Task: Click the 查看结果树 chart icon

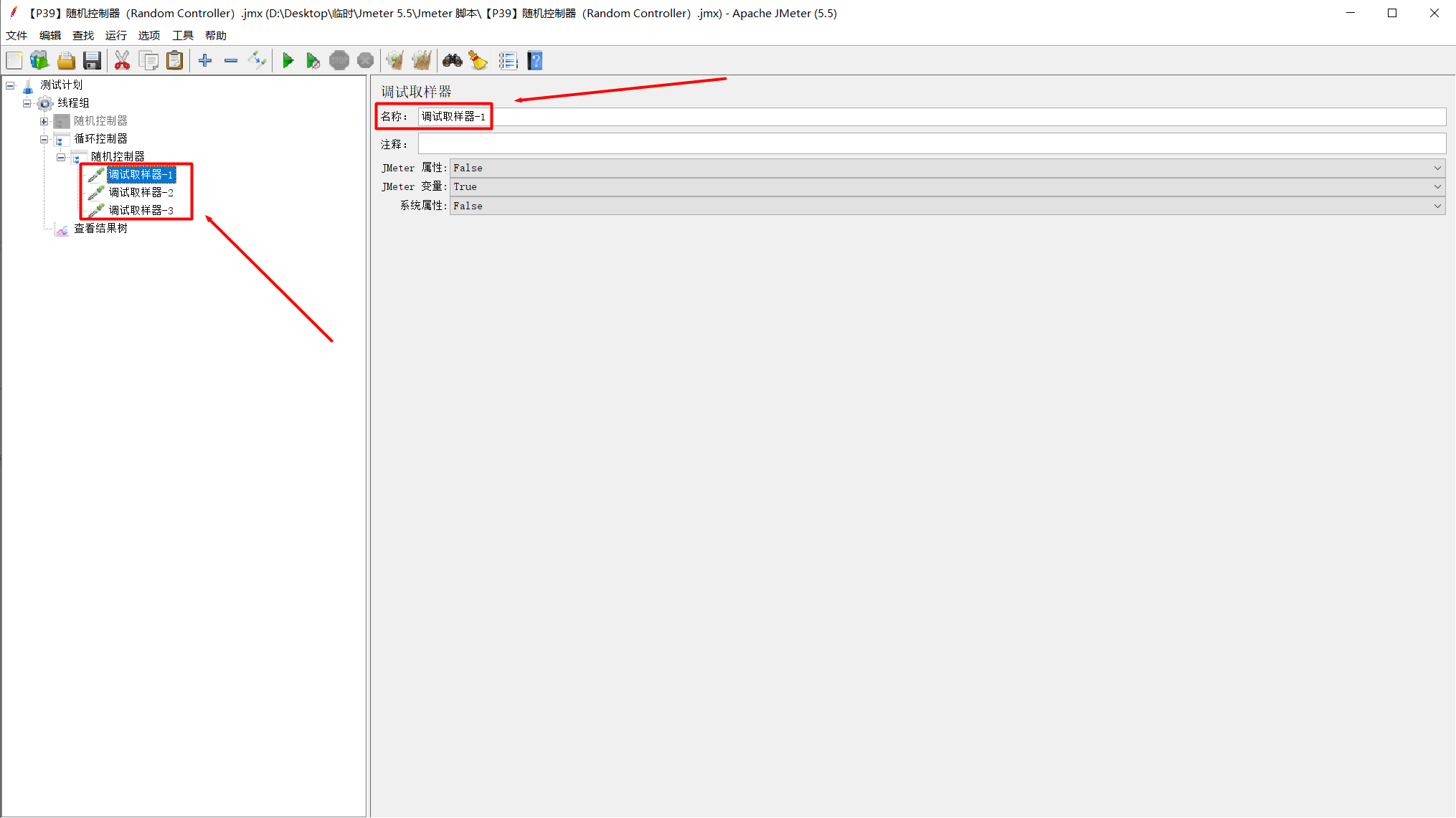Action: tap(62, 229)
